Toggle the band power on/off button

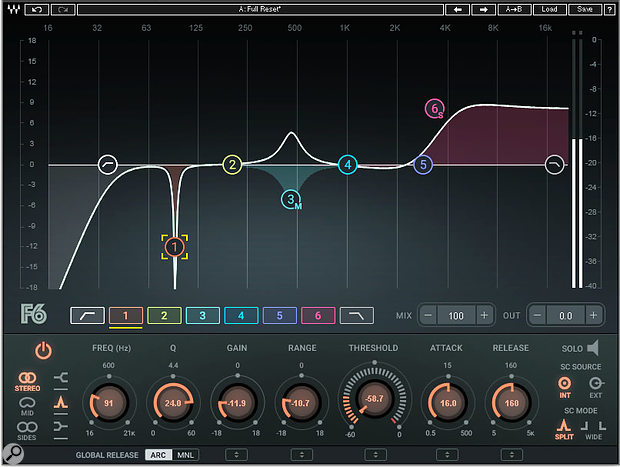[x=43, y=351]
